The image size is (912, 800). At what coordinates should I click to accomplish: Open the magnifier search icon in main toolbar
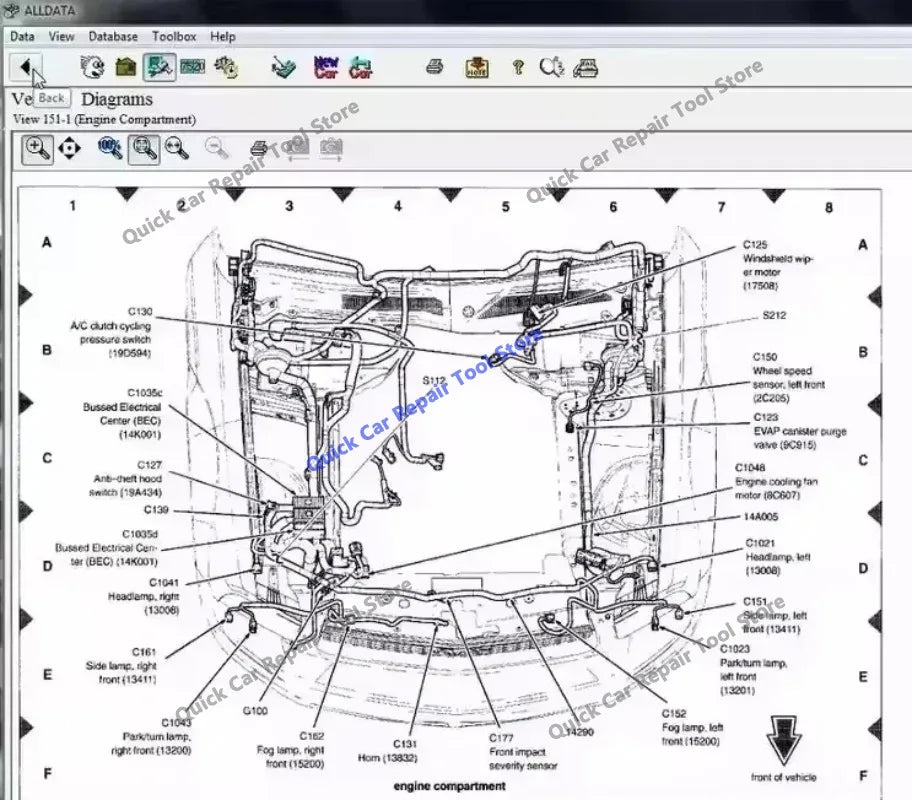pyautogui.click(x=551, y=67)
